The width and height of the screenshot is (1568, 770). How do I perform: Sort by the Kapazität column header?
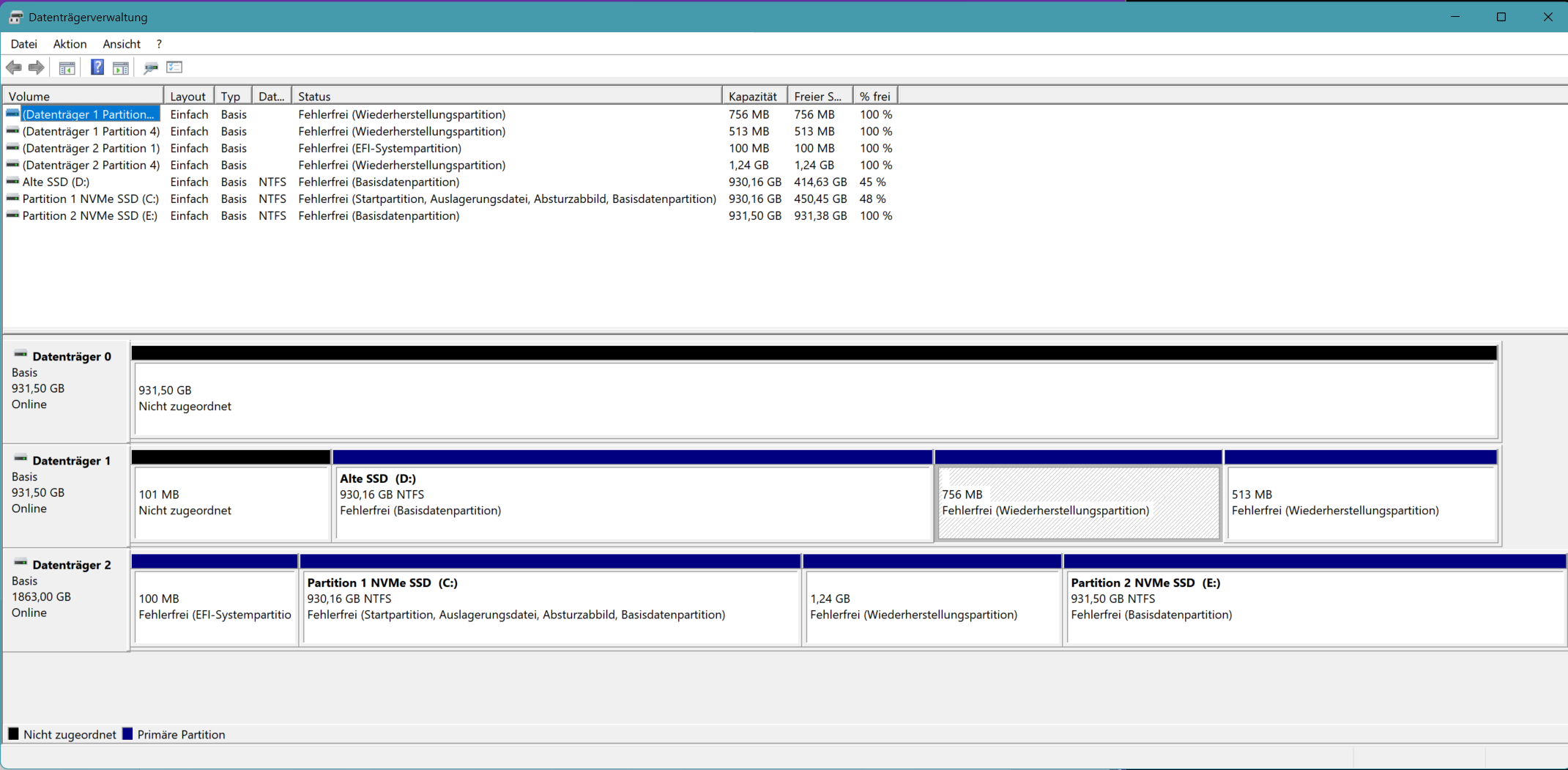[755, 96]
